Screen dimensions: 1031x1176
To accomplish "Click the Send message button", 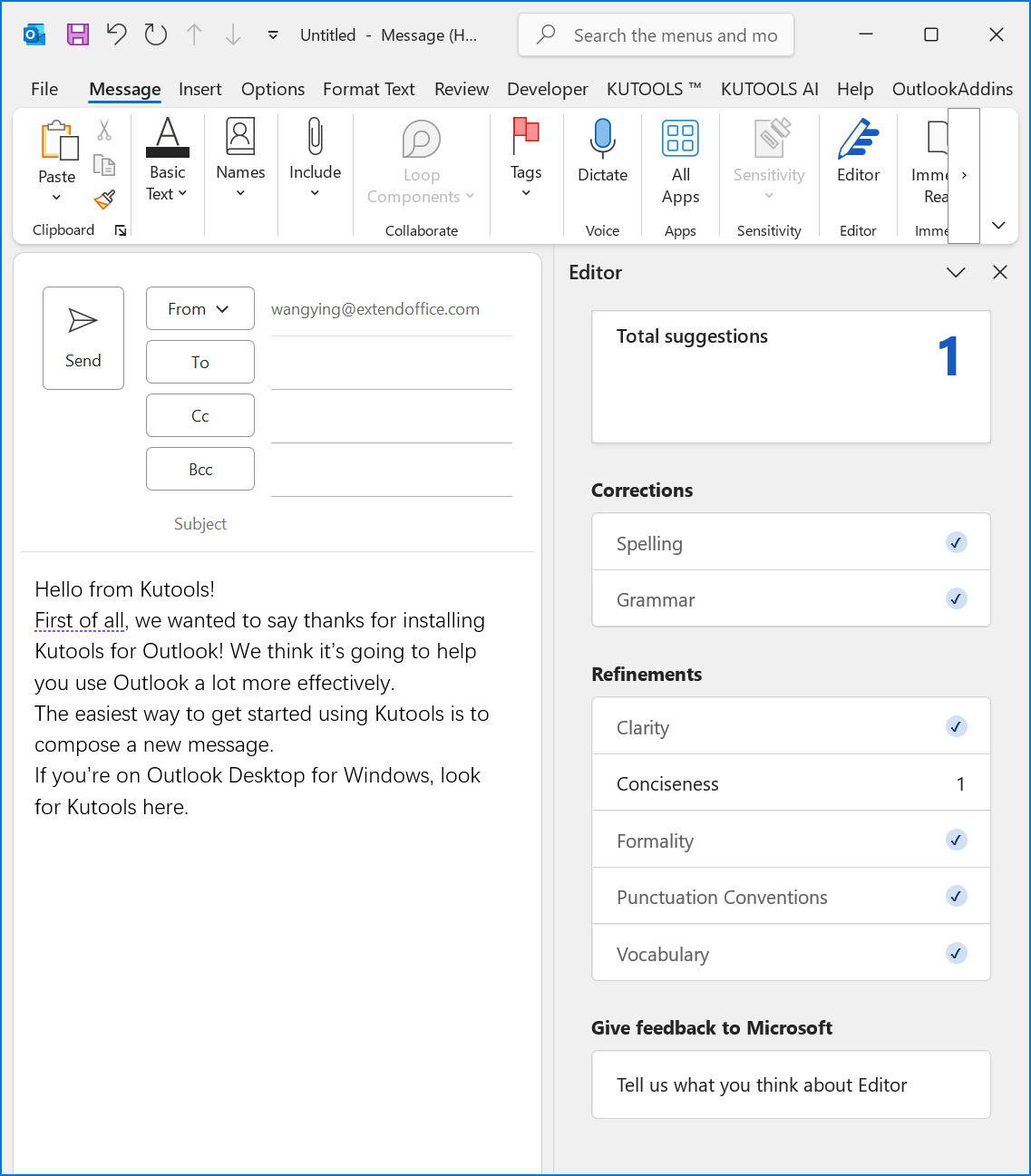I will click(83, 337).
